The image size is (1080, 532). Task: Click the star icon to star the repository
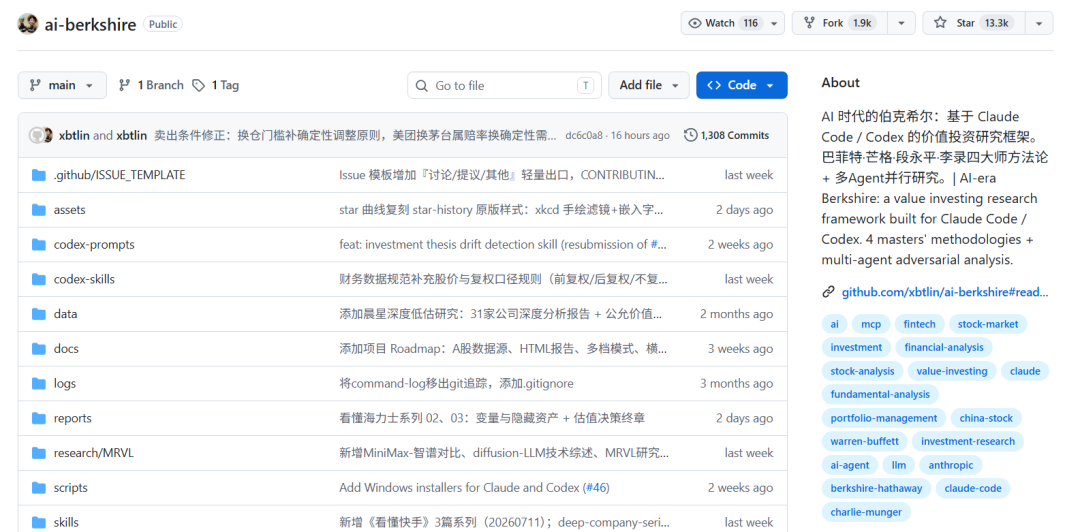939,23
